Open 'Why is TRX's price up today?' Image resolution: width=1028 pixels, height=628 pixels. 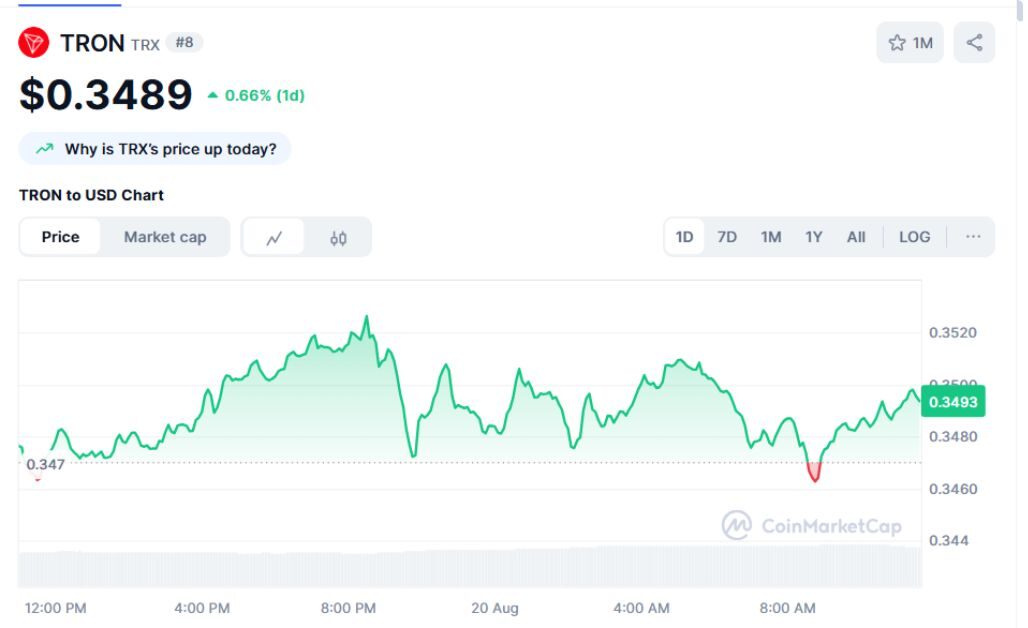[155, 149]
